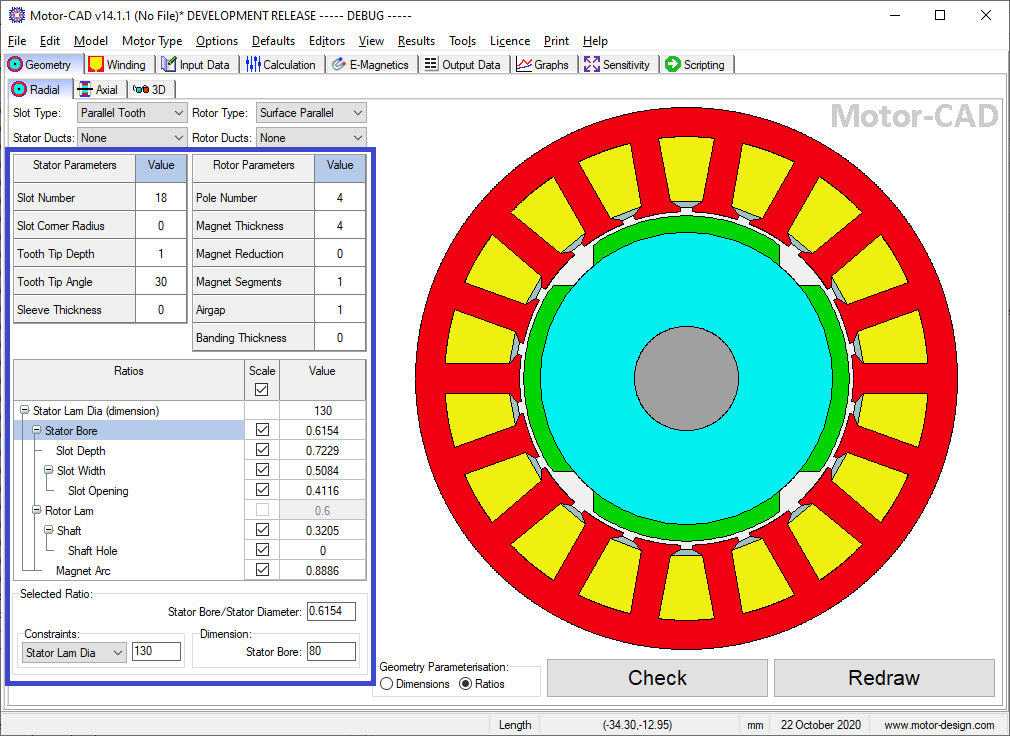This screenshot has width=1010, height=736.
Task: Select the Shaft Hole tree row
Action: (129, 551)
